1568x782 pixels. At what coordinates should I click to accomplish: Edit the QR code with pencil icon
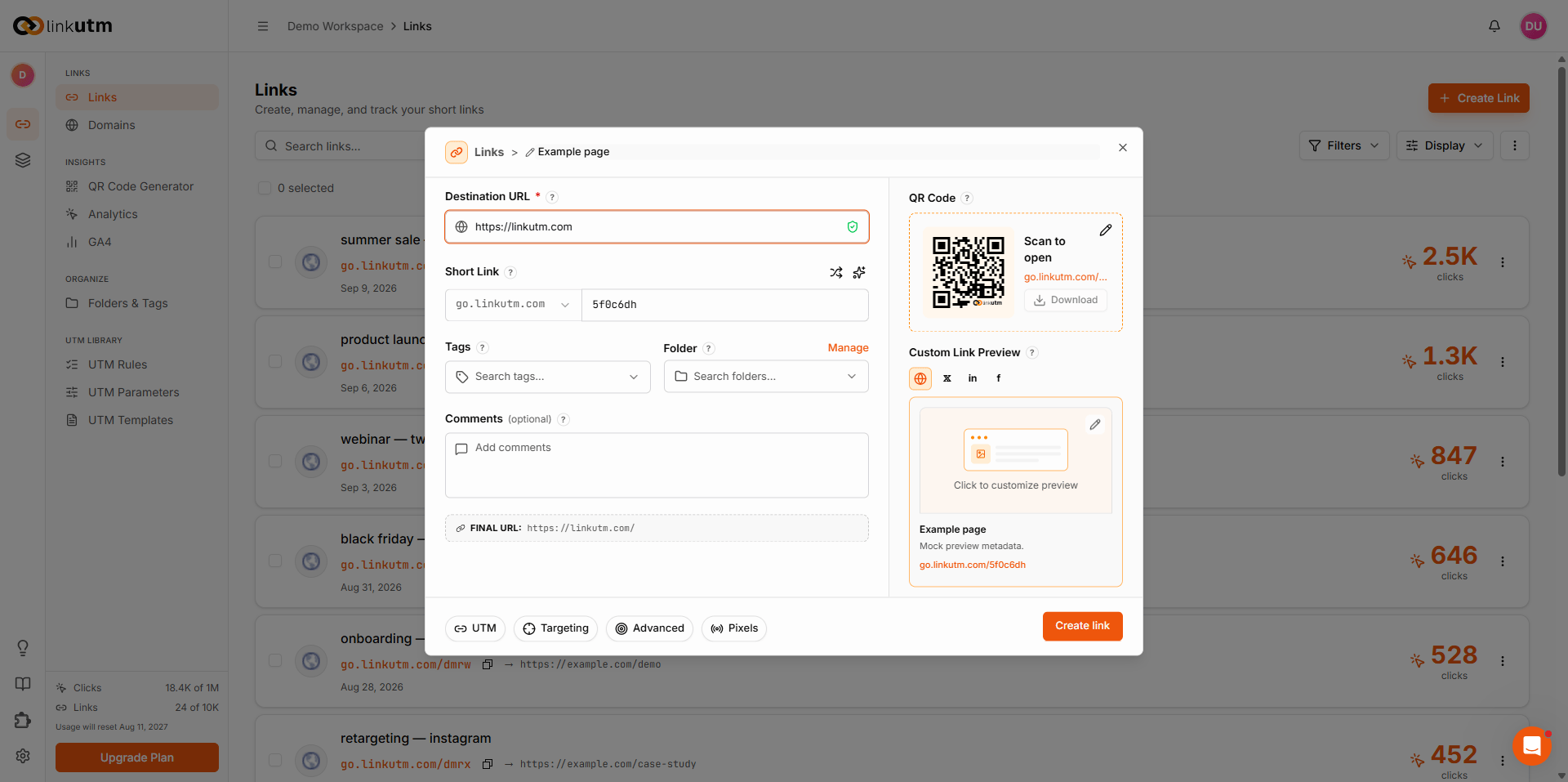1105,230
